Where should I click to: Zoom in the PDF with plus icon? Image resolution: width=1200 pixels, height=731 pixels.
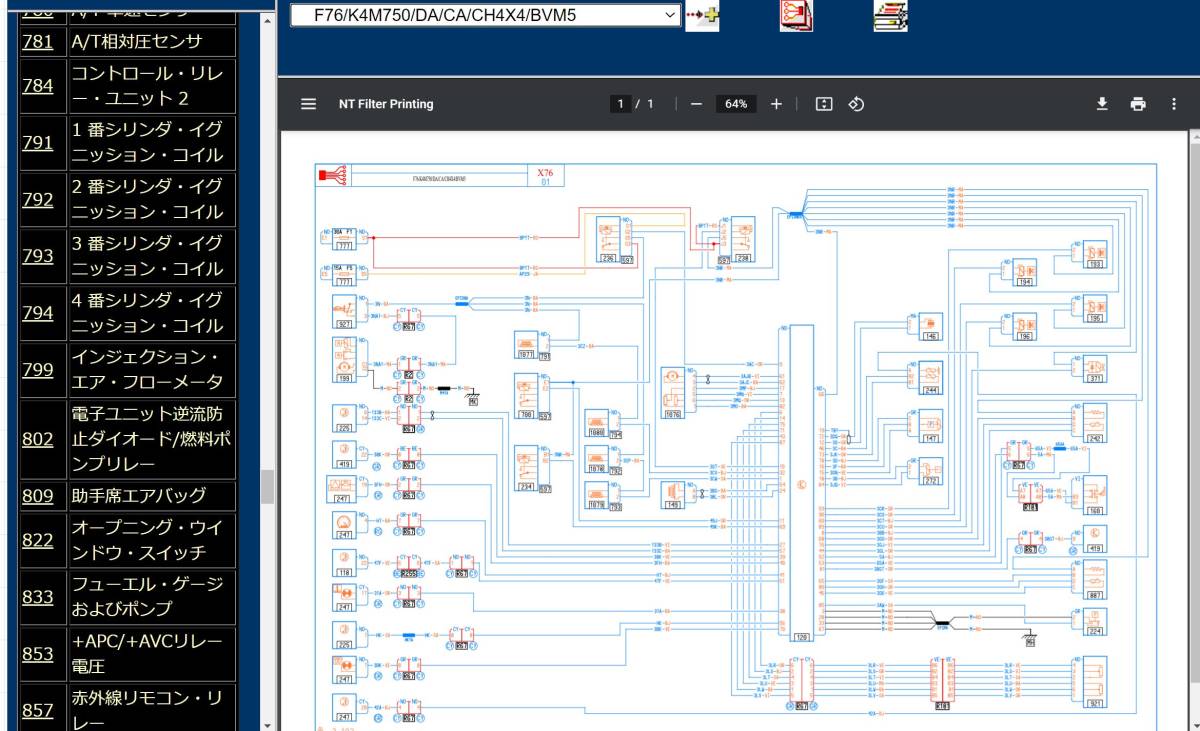776,104
